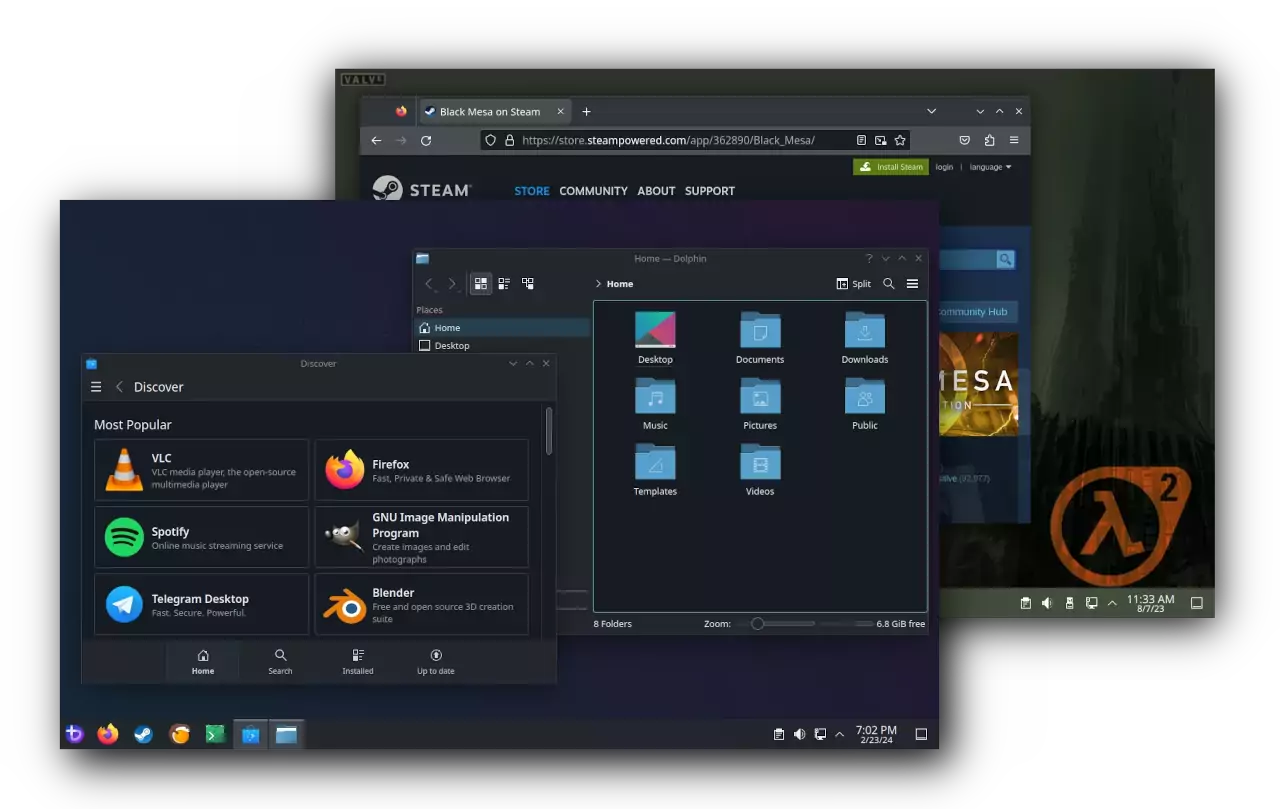Open the Dolphin hamburger menu icon

coord(912,284)
